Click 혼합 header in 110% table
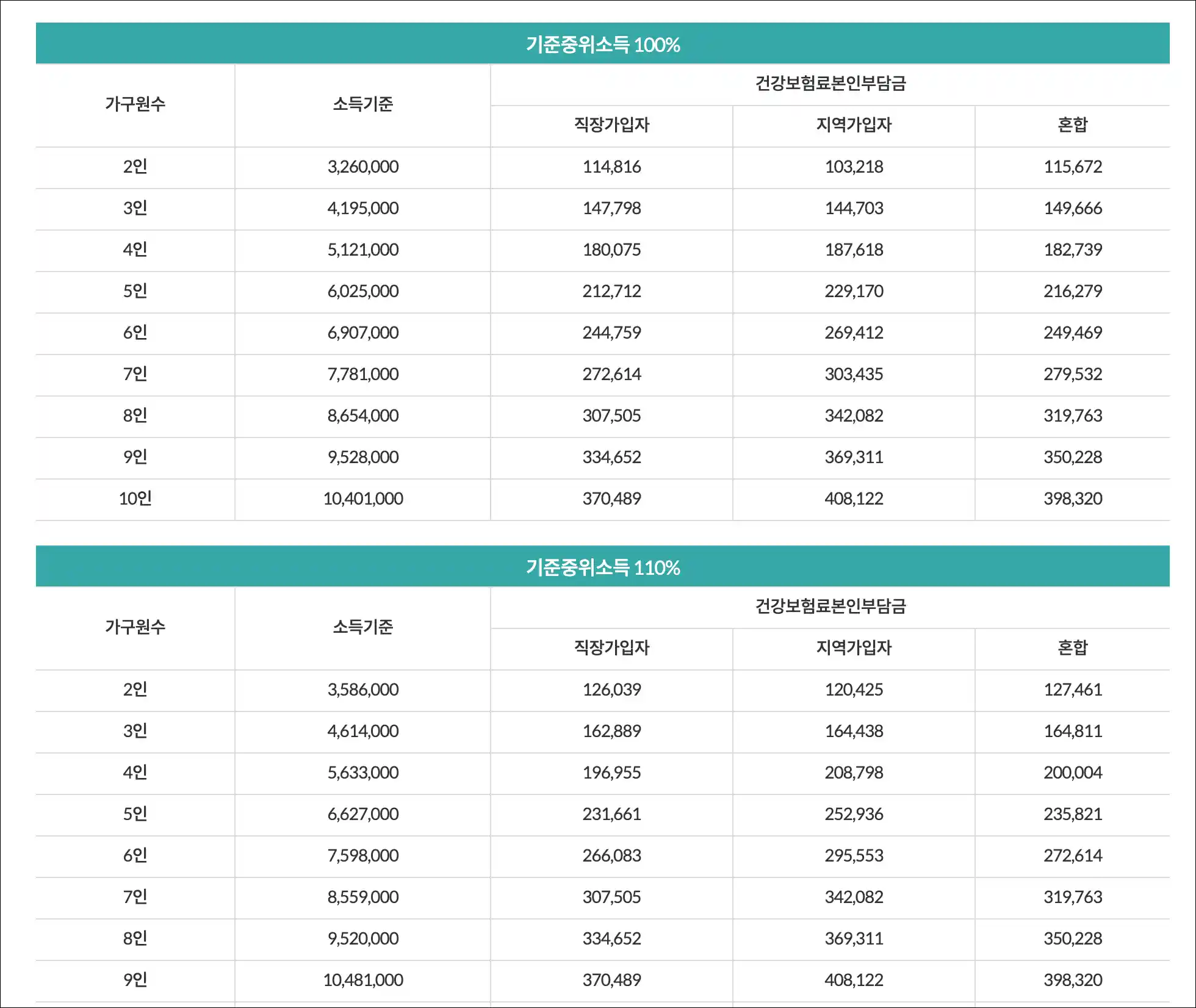 [1072, 648]
